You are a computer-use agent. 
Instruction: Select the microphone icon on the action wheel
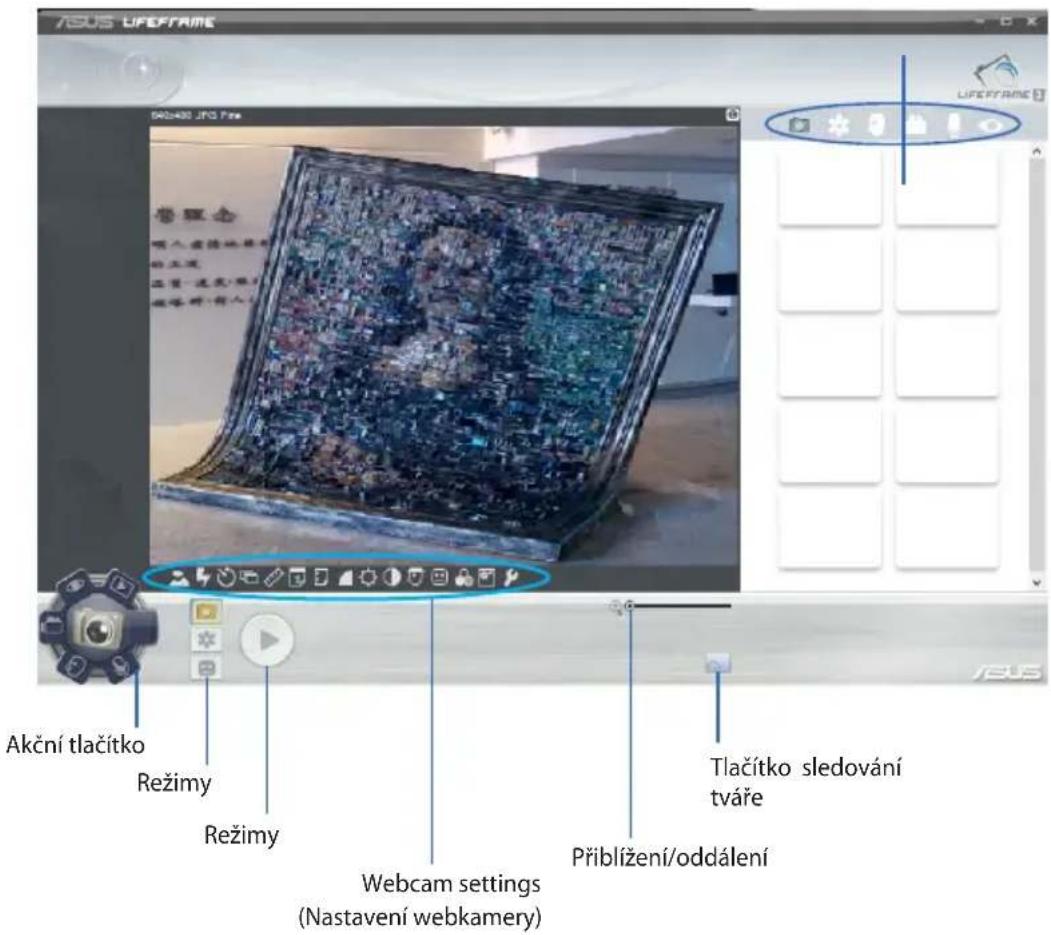click(x=120, y=666)
